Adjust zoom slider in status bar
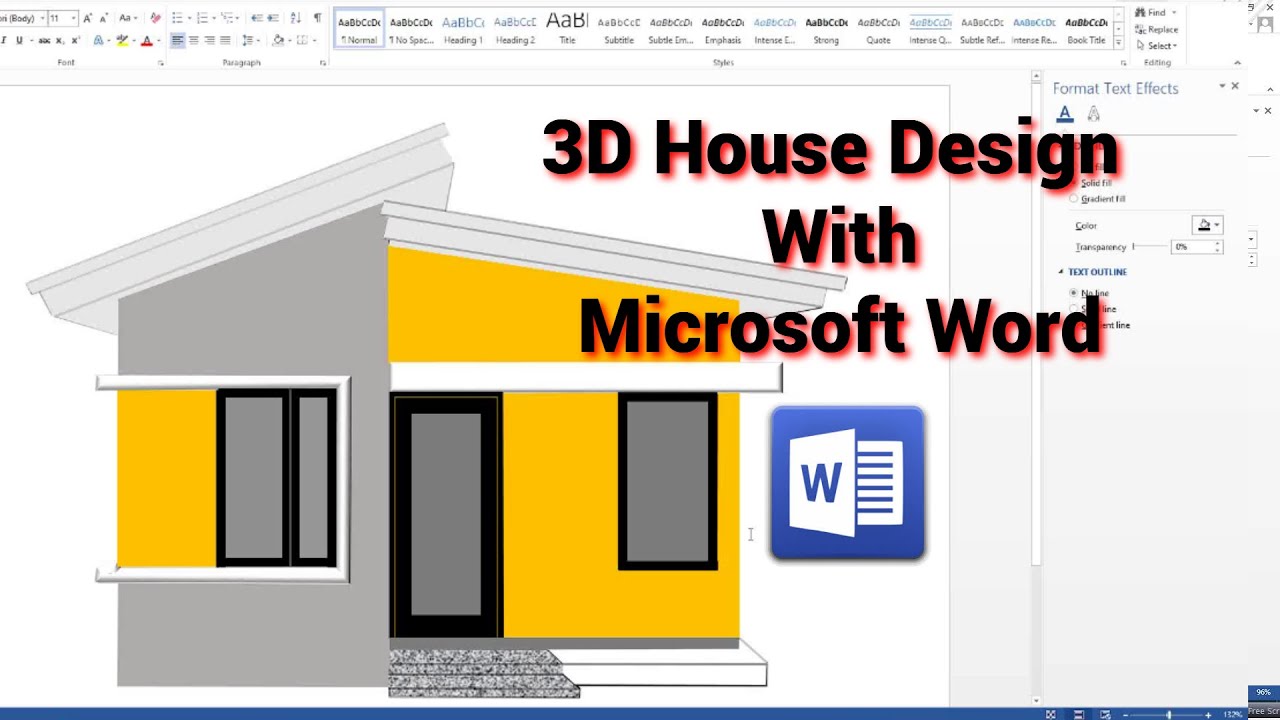The width and height of the screenshot is (1280, 720). (x=1169, y=715)
